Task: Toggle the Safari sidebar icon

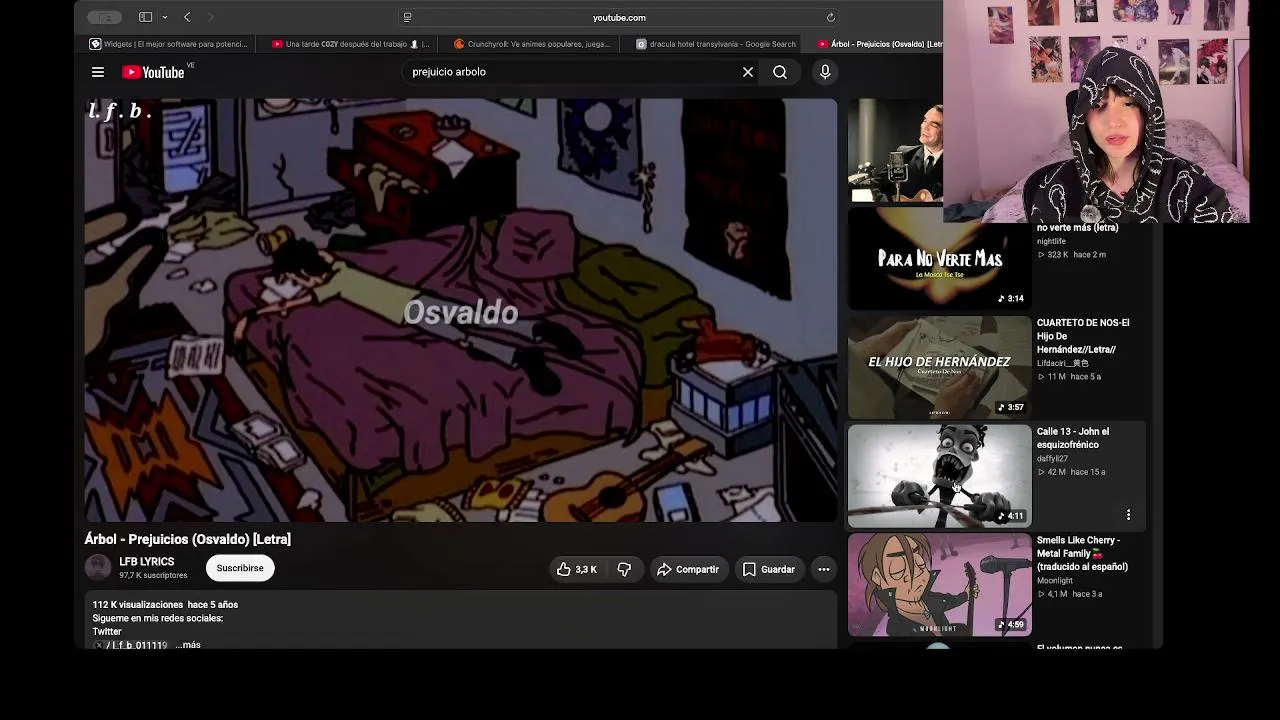Action: pos(145,17)
